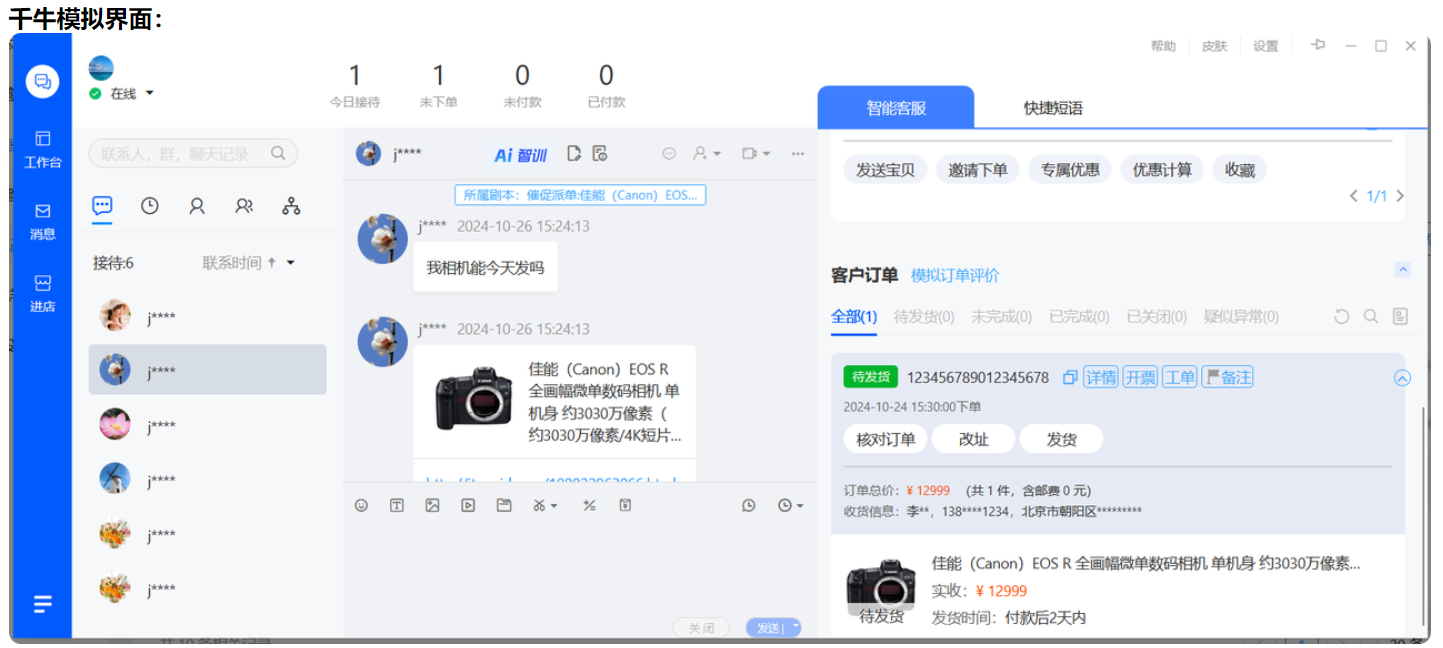
Task: Expand the transfer contact person dropdown
Action: (x=717, y=153)
